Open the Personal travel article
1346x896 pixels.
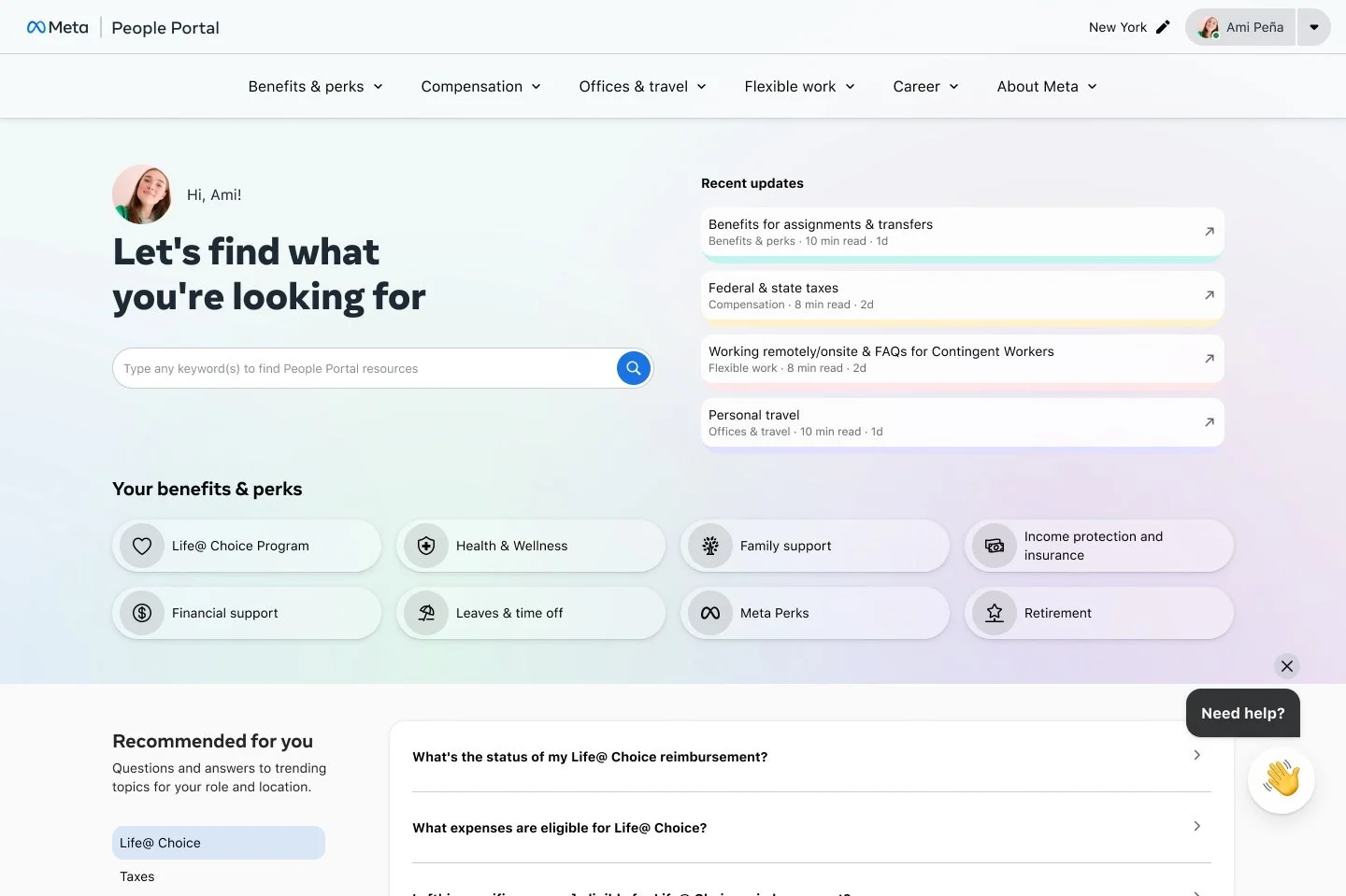(962, 422)
